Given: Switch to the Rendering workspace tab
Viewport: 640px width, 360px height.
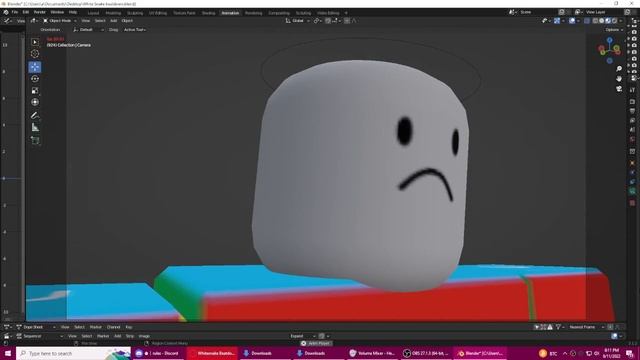Looking at the screenshot, I should tap(253, 13).
